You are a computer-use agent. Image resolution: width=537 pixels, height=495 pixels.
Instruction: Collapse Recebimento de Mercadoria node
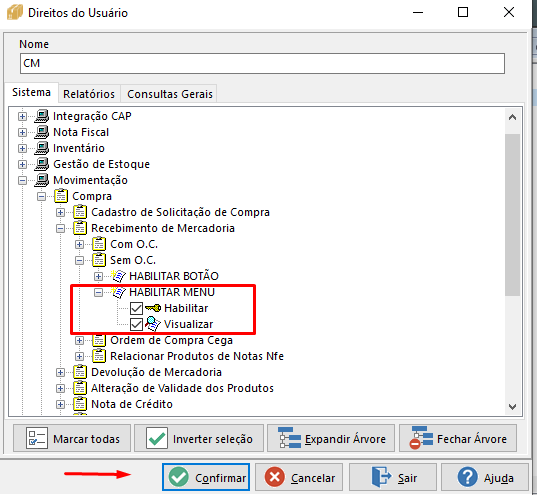coord(60,228)
